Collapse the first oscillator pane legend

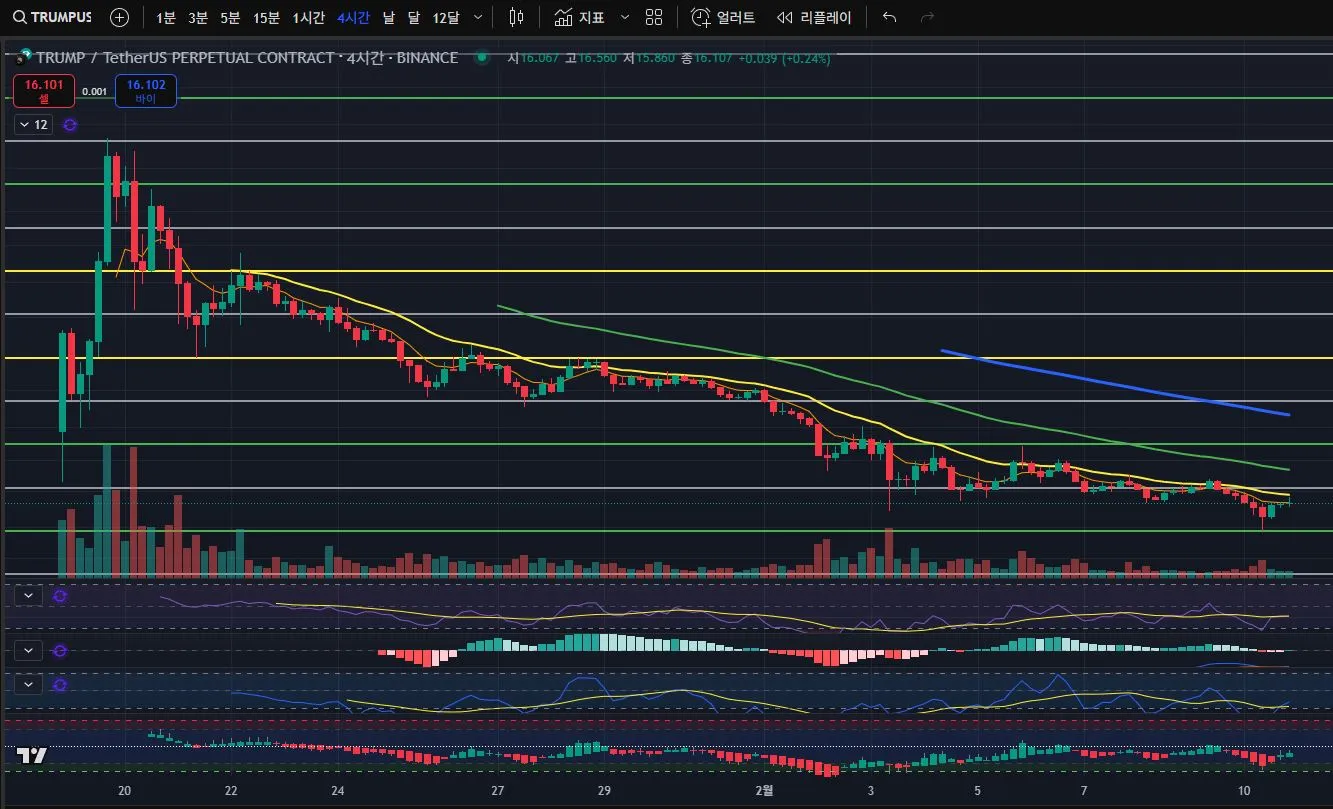click(28, 595)
